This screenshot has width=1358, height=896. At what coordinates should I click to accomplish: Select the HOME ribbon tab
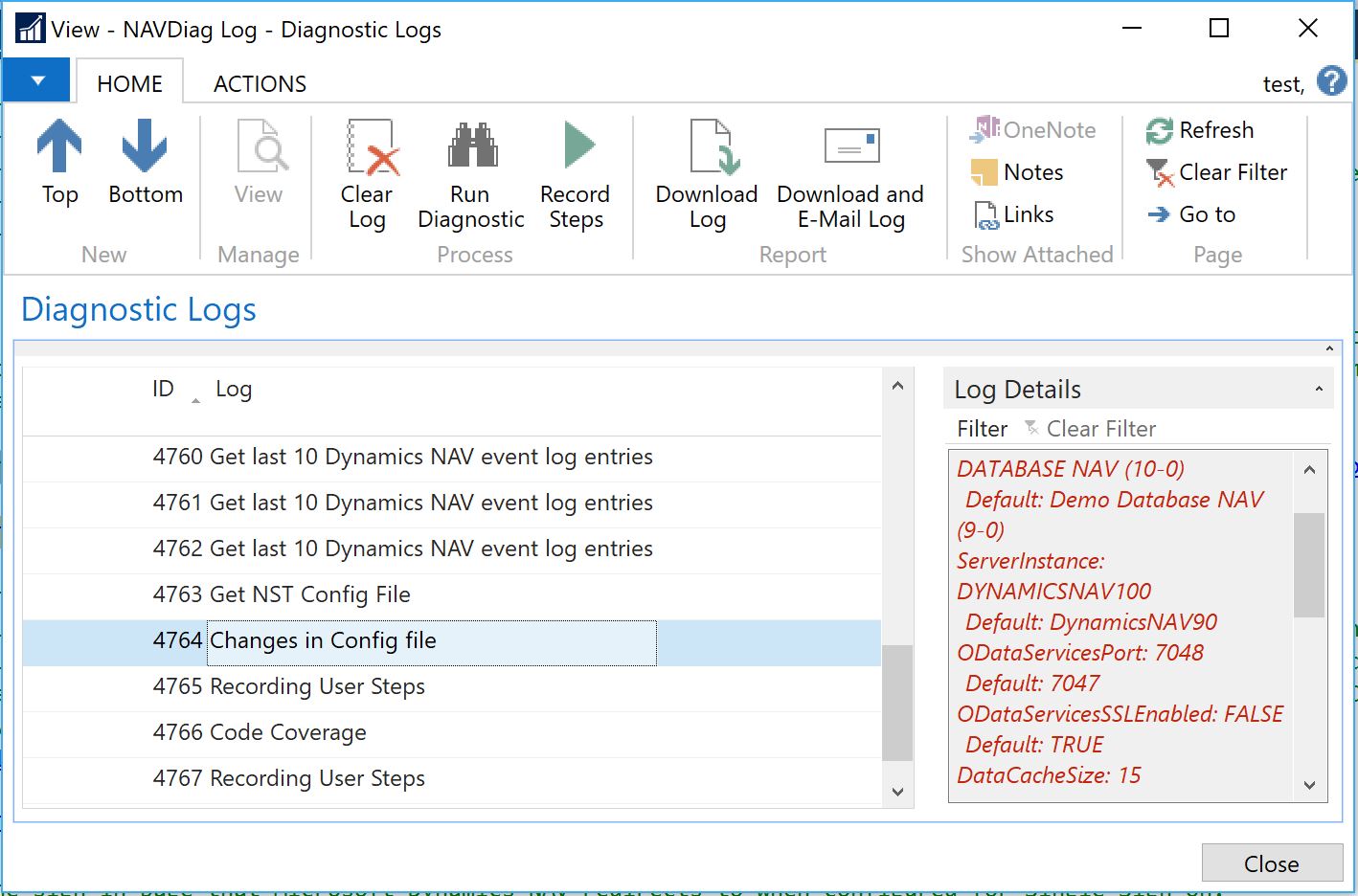129,84
